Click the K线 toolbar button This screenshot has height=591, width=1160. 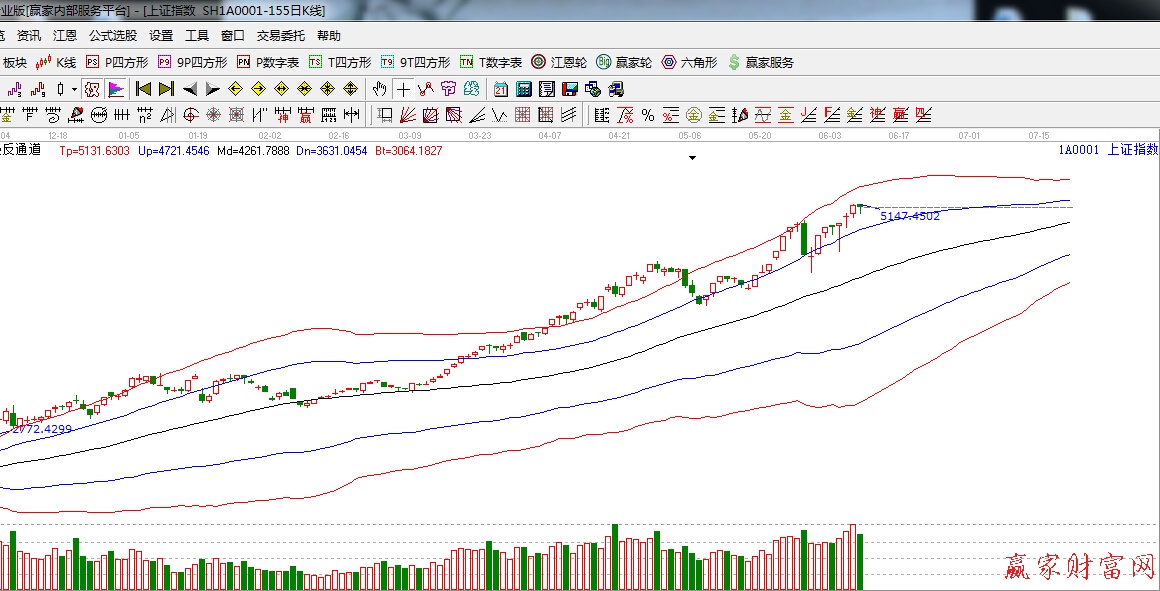click(x=56, y=62)
